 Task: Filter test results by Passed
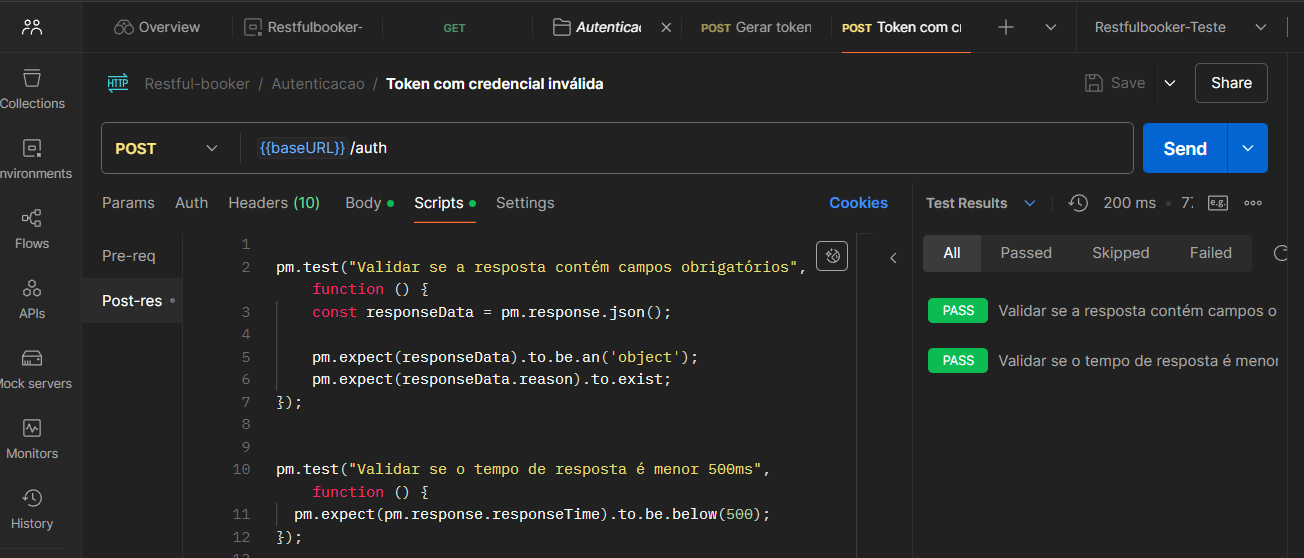[1026, 253]
